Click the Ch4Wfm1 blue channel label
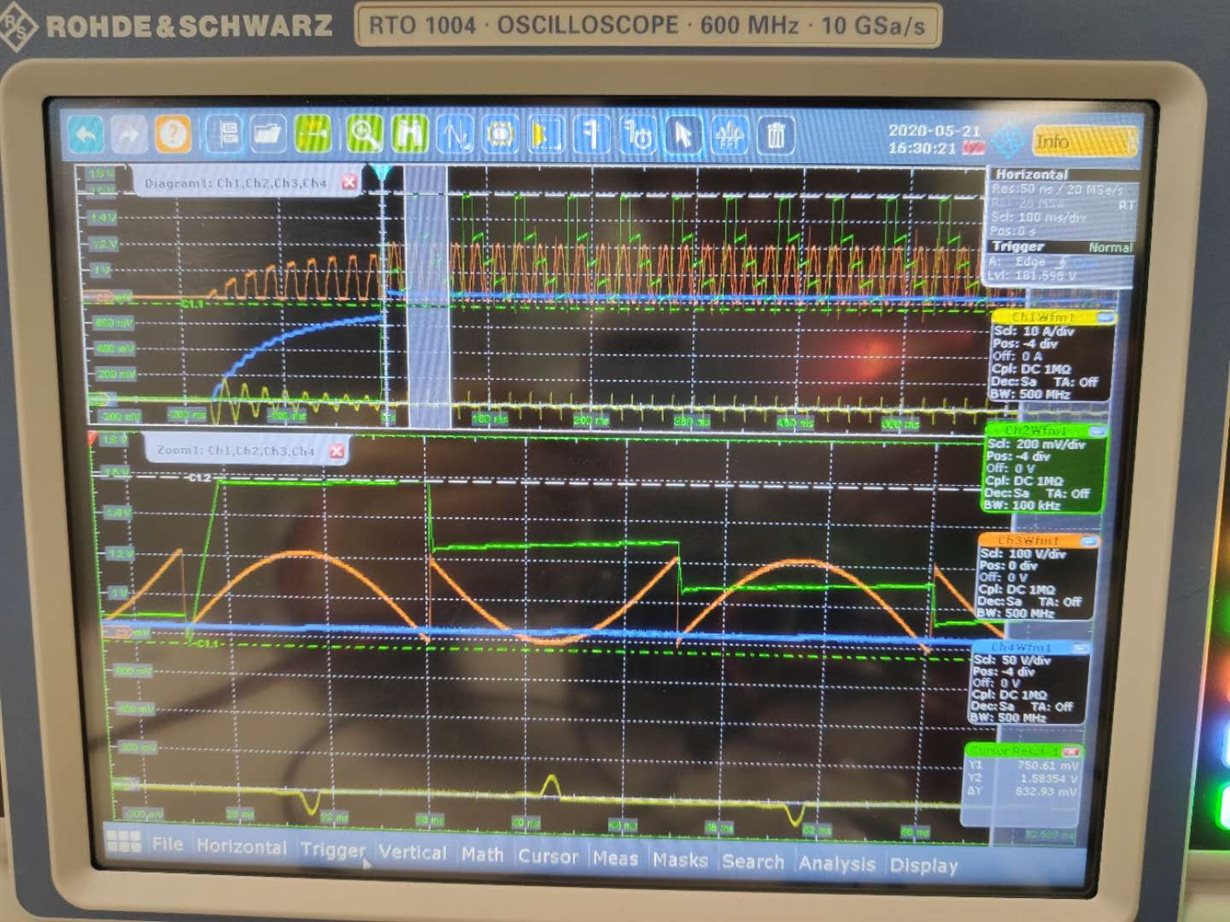The width and height of the screenshot is (1230, 922). coord(1022,648)
